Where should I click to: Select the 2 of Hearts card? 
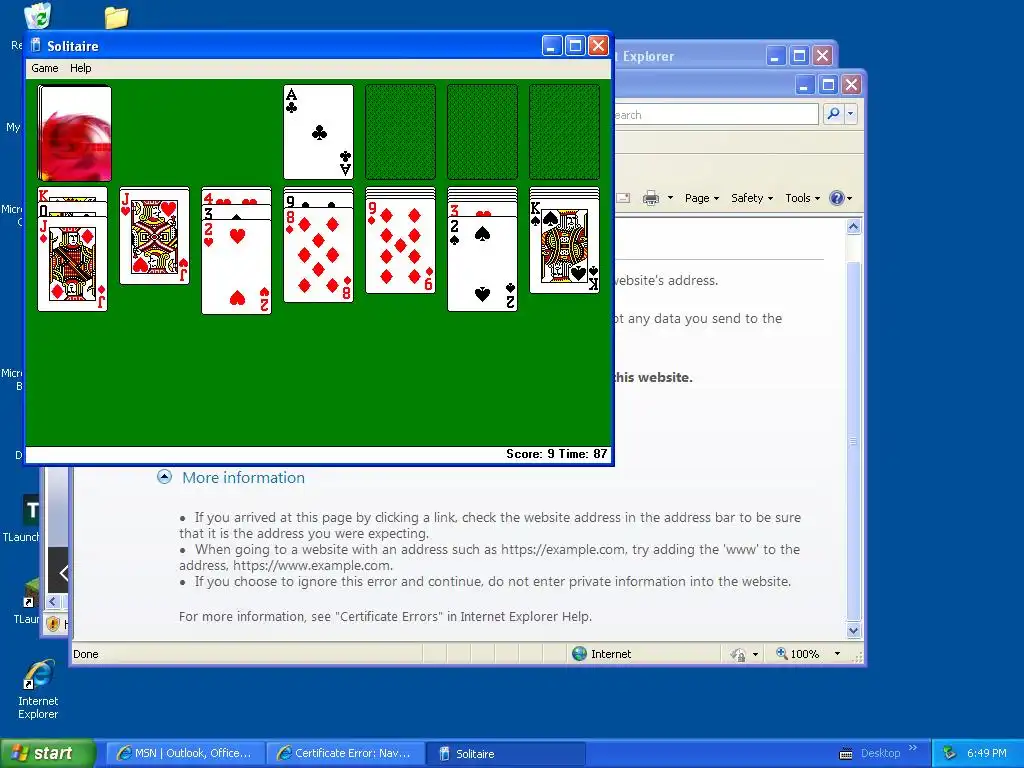click(236, 267)
